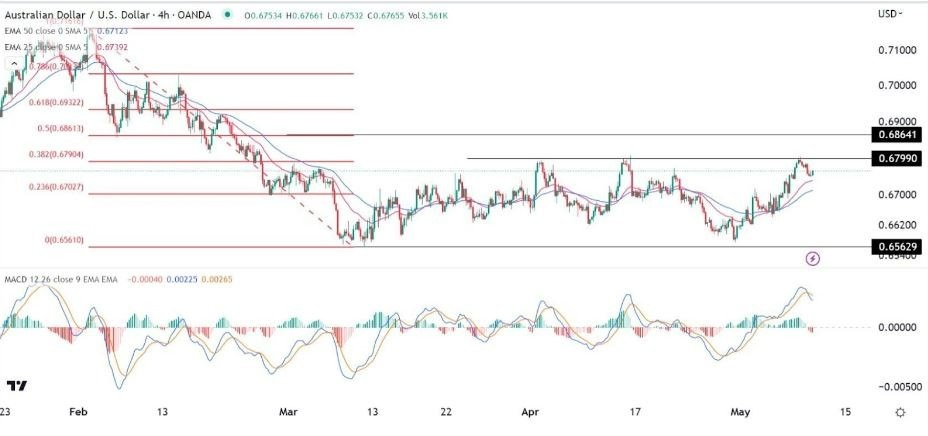
Task: Open the USD currency dropdown
Action: [x=891, y=13]
